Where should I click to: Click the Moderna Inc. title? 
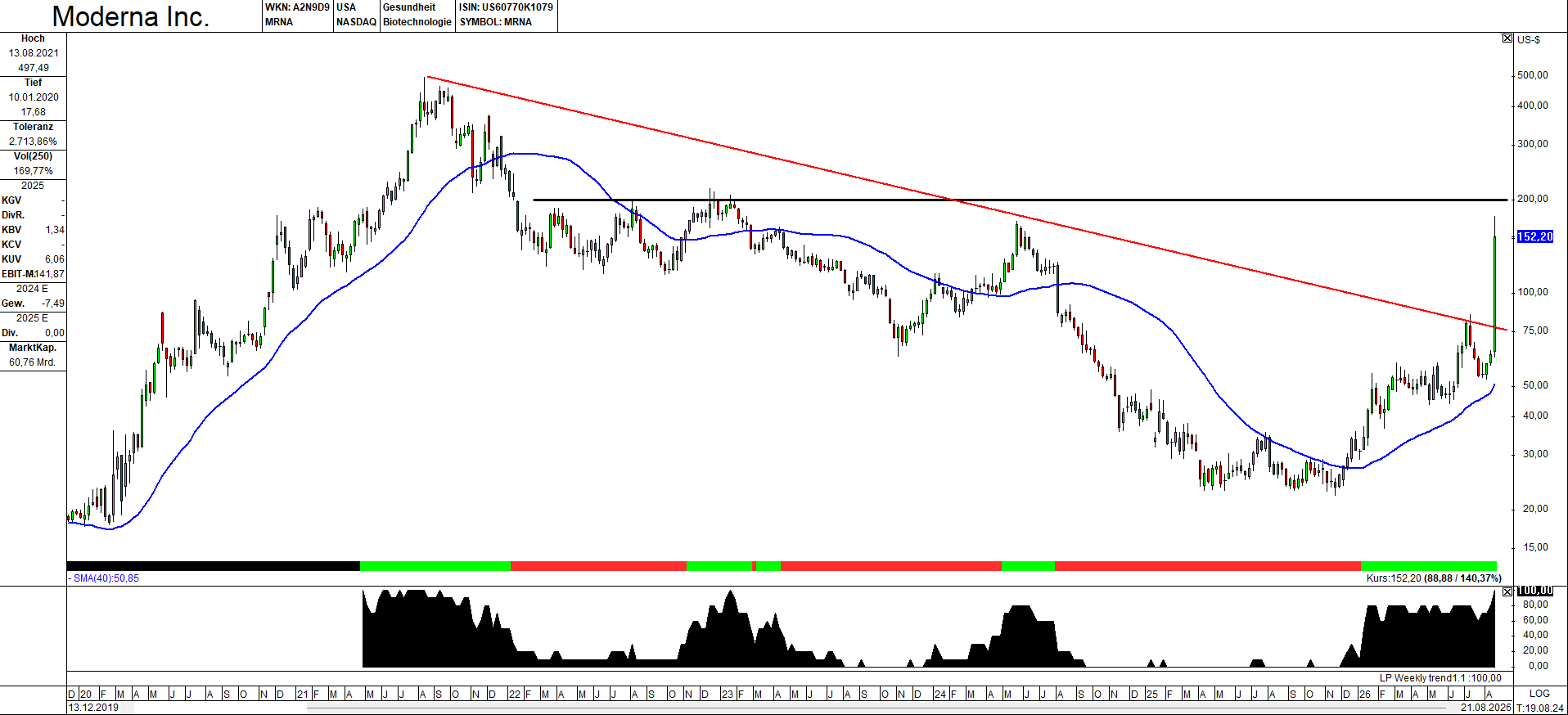(131, 16)
